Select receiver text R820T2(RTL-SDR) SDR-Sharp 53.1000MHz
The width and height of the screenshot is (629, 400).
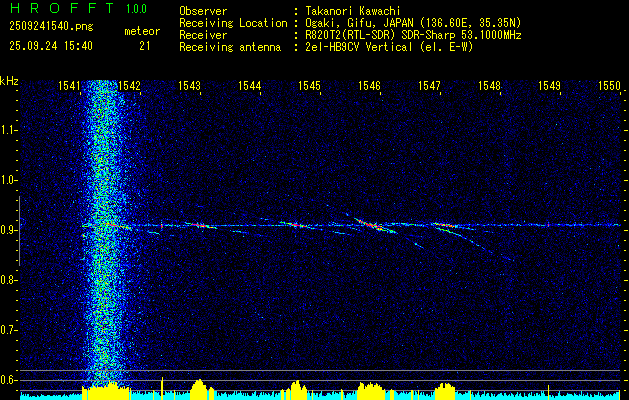click(x=413, y=35)
